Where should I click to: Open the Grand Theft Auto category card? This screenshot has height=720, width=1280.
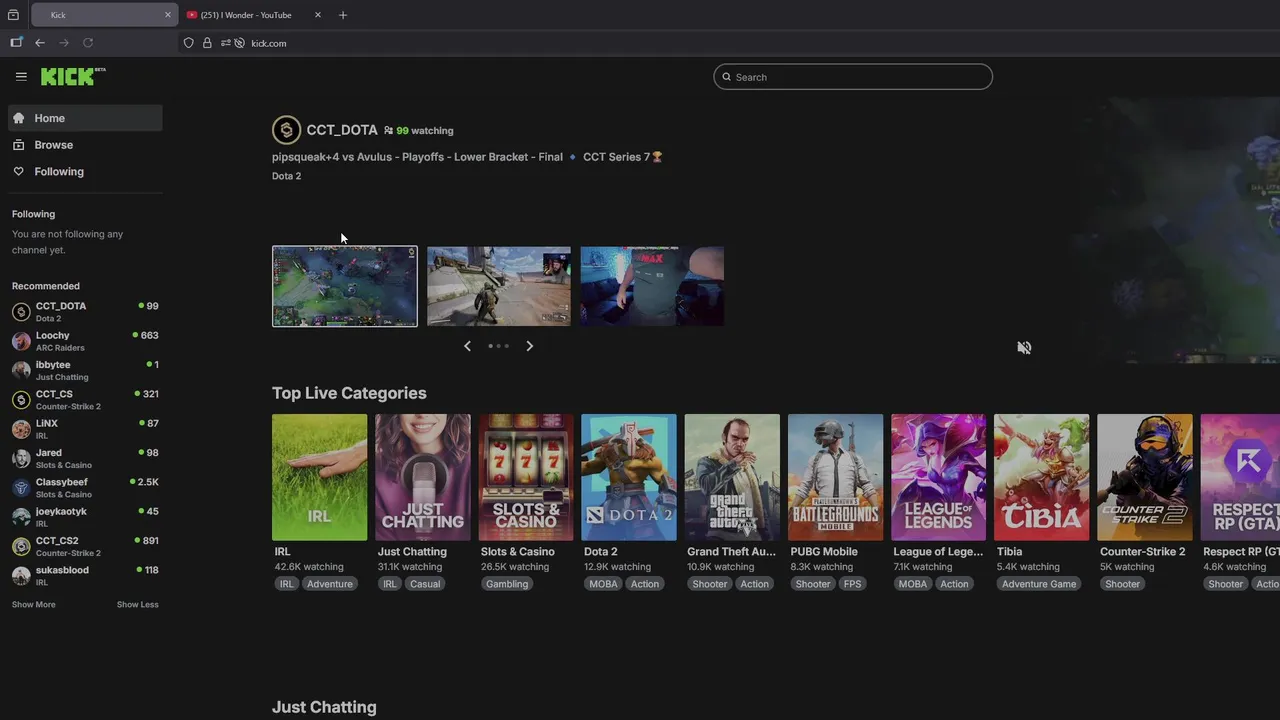coord(732,477)
